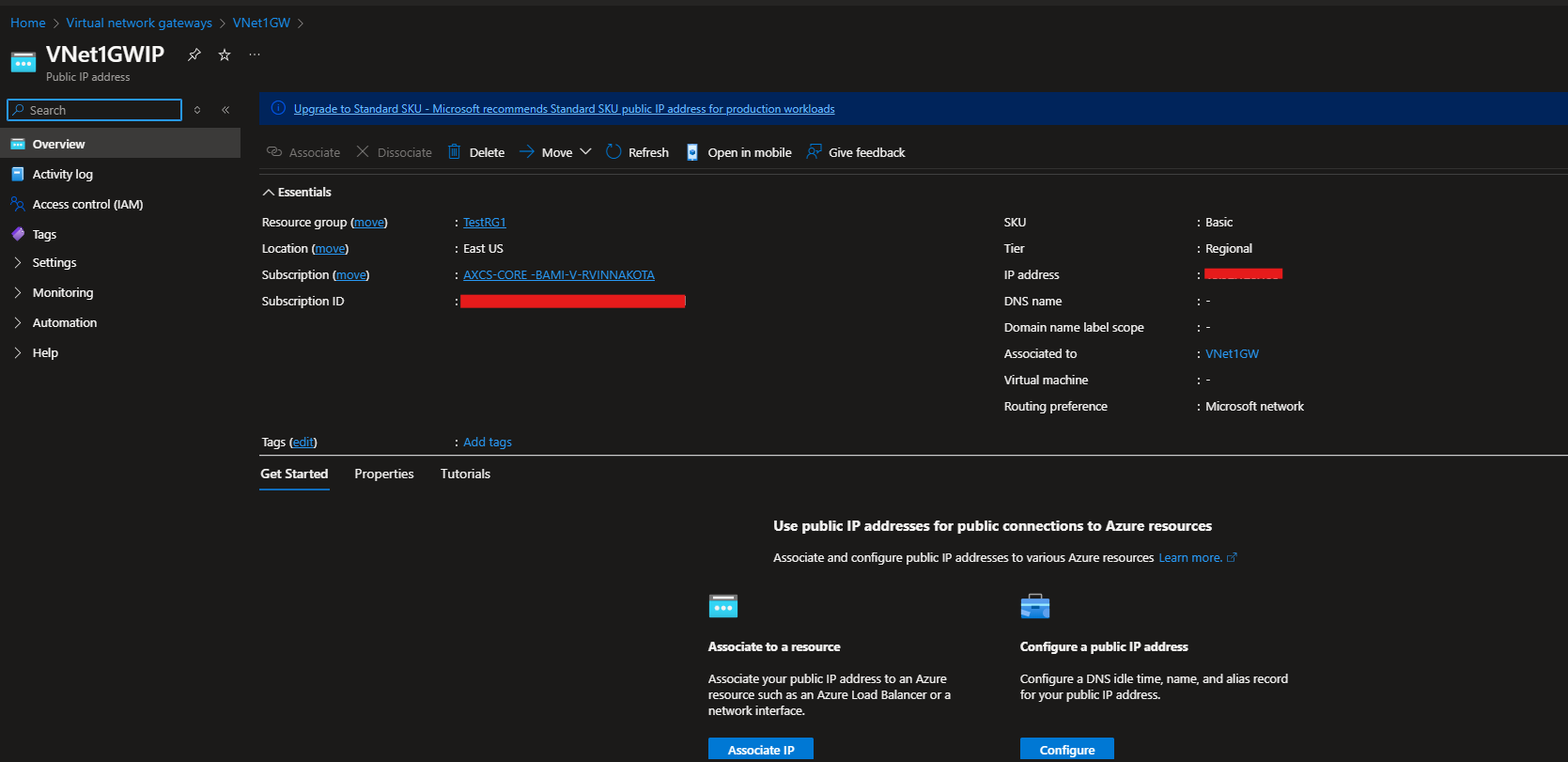Image resolution: width=1568 pixels, height=762 pixels.
Task: Click the info icon in the upgrade banner
Action: click(278, 108)
